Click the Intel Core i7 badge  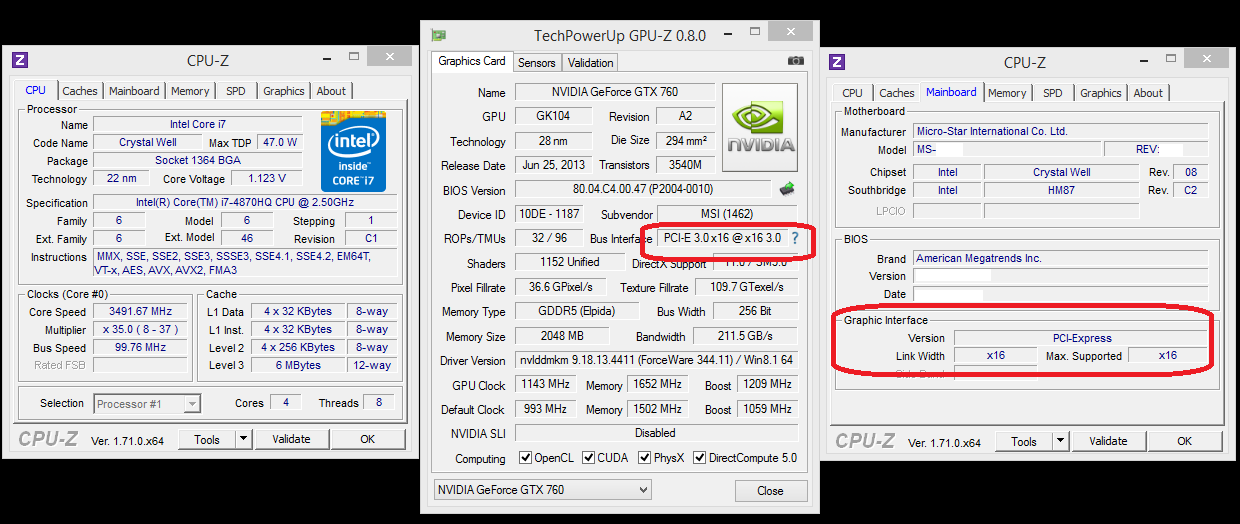pos(353,151)
